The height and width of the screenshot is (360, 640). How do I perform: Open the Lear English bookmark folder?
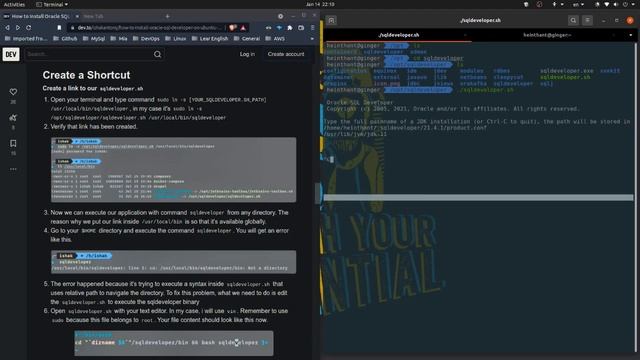coord(210,39)
